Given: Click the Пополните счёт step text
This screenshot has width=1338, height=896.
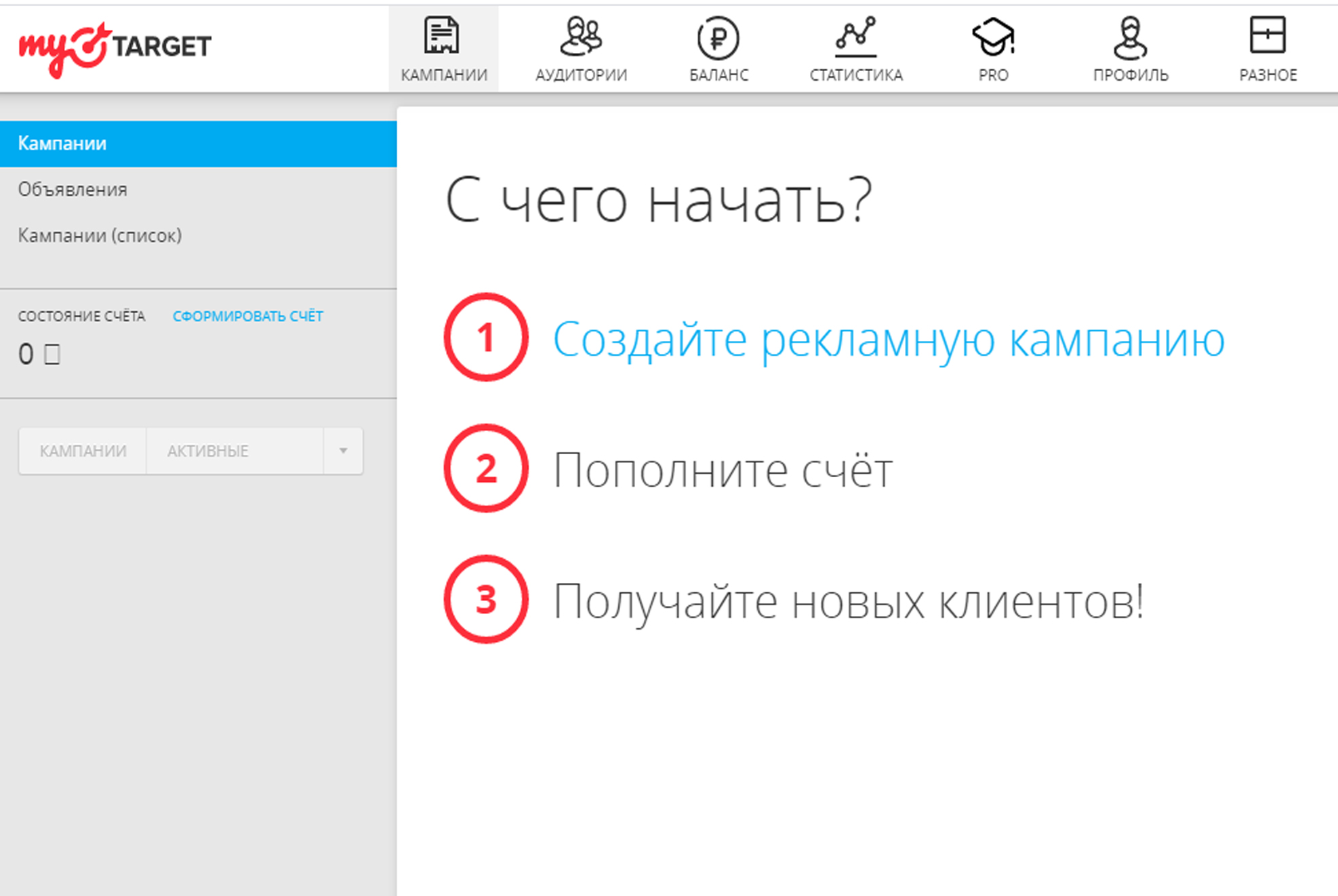Looking at the screenshot, I should [x=723, y=470].
